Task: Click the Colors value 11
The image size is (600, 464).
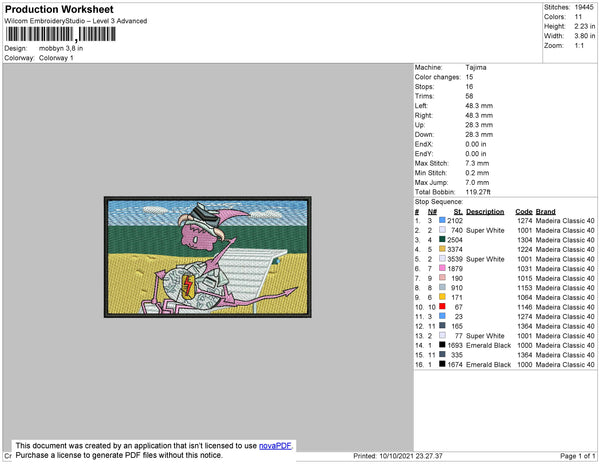Action: (x=578, y=17)
